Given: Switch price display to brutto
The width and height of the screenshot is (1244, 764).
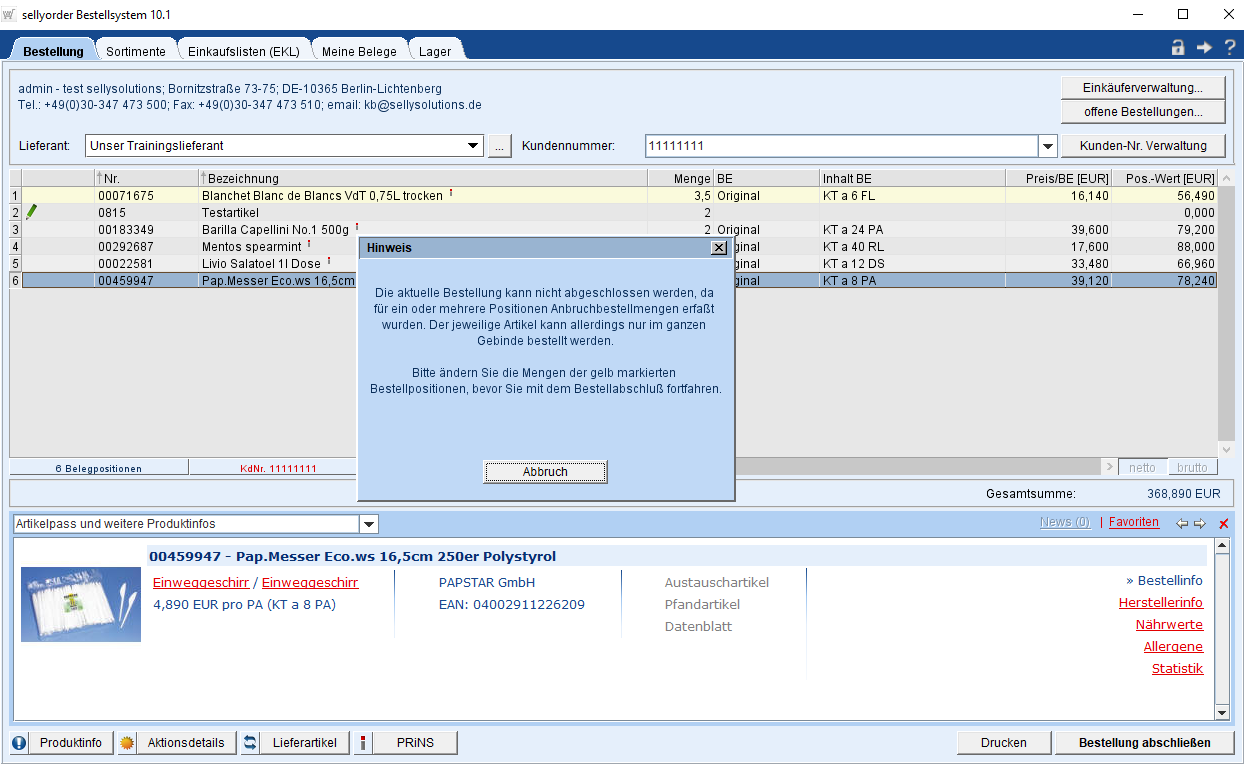Looking at the screenshot, I should (1191, 467).
